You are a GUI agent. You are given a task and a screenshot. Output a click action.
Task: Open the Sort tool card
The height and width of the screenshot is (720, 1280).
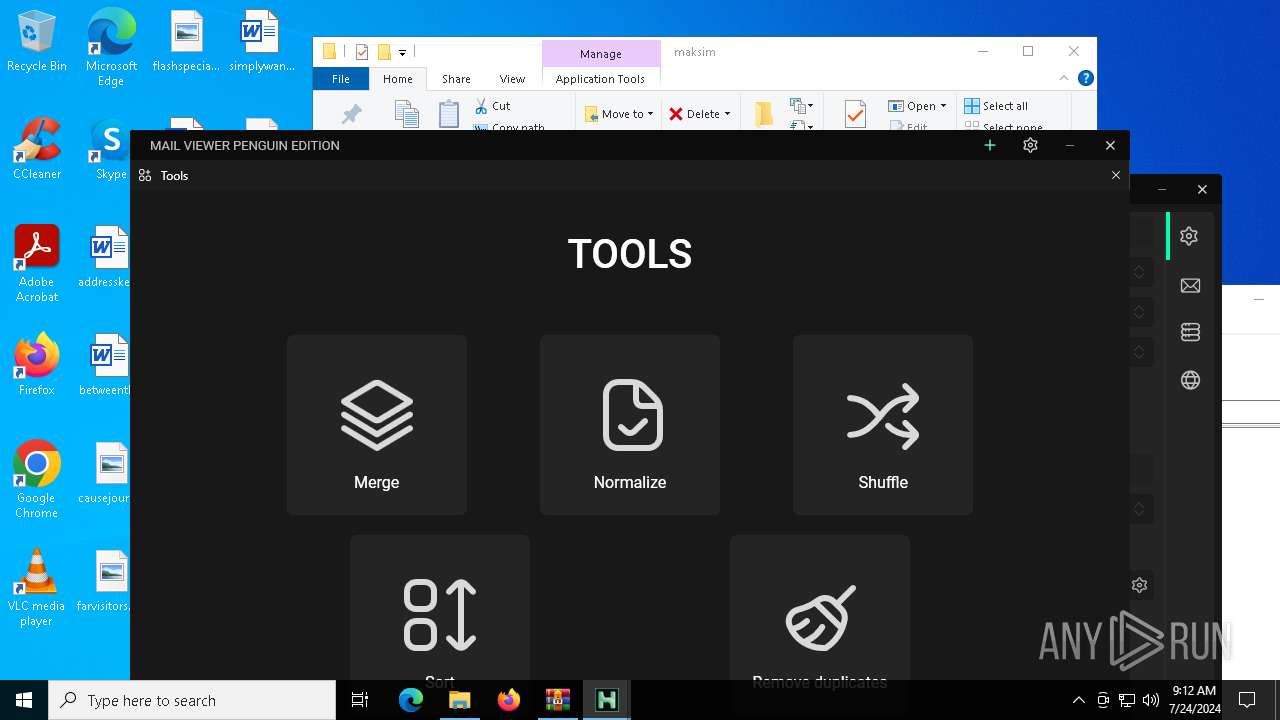[x=440, y=608]
